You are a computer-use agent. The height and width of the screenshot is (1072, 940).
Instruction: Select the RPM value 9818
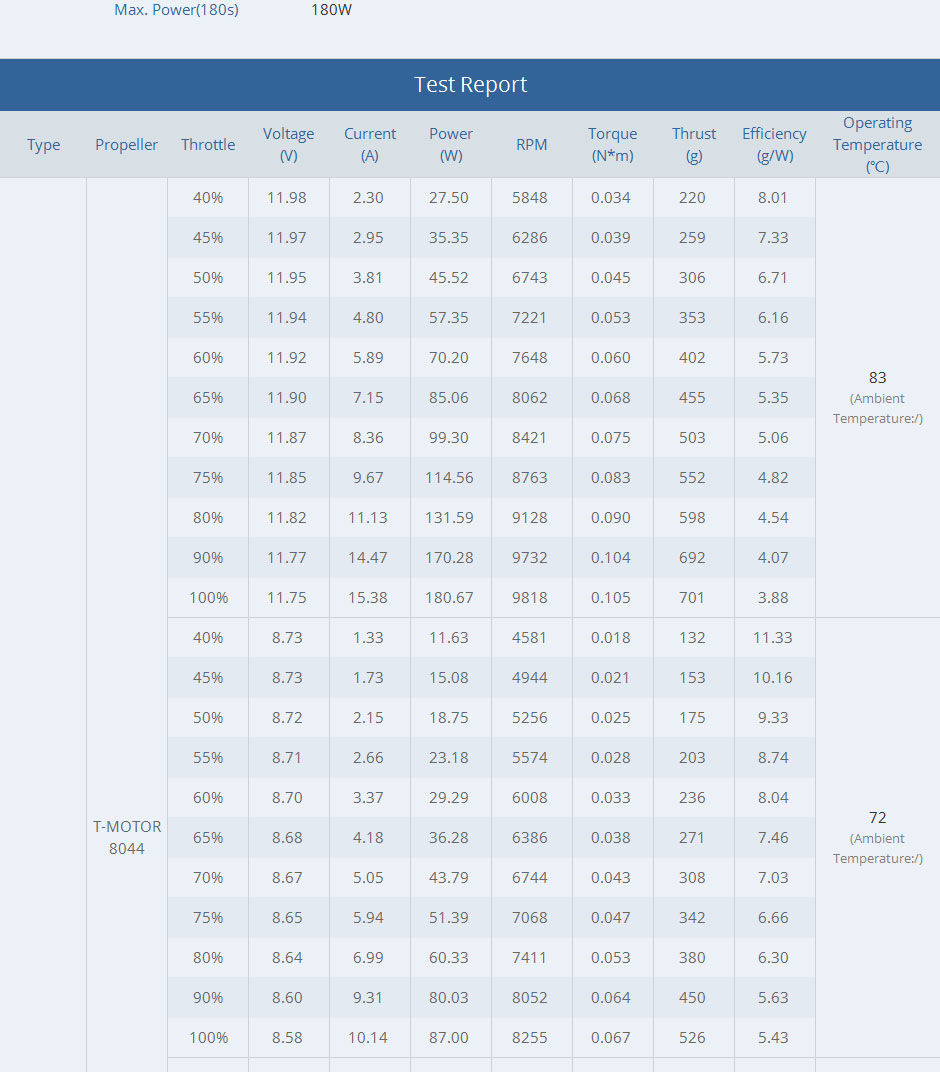point(530,598)
